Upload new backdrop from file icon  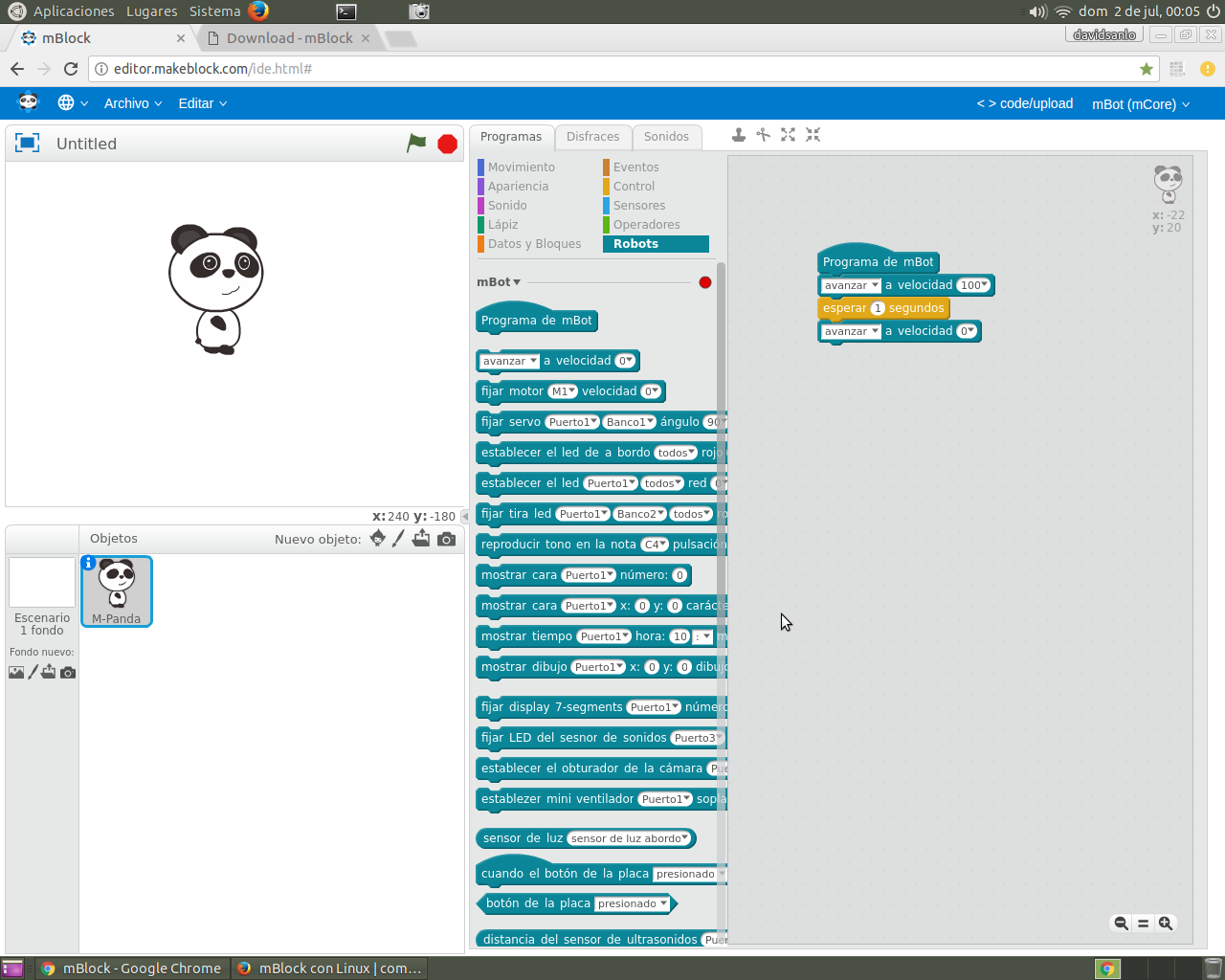tap(48, 672)
